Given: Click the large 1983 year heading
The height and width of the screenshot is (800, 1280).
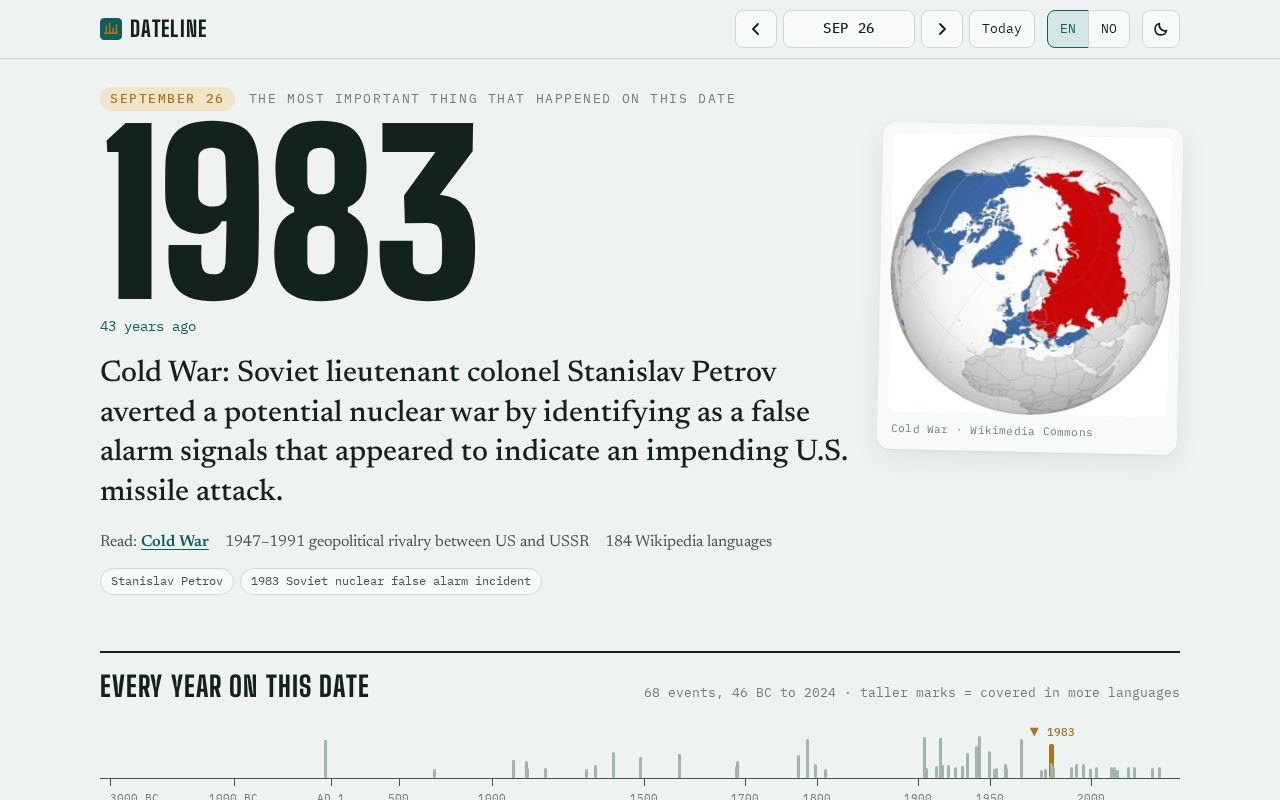Looking at the screenshot, I should pos(290,212).
